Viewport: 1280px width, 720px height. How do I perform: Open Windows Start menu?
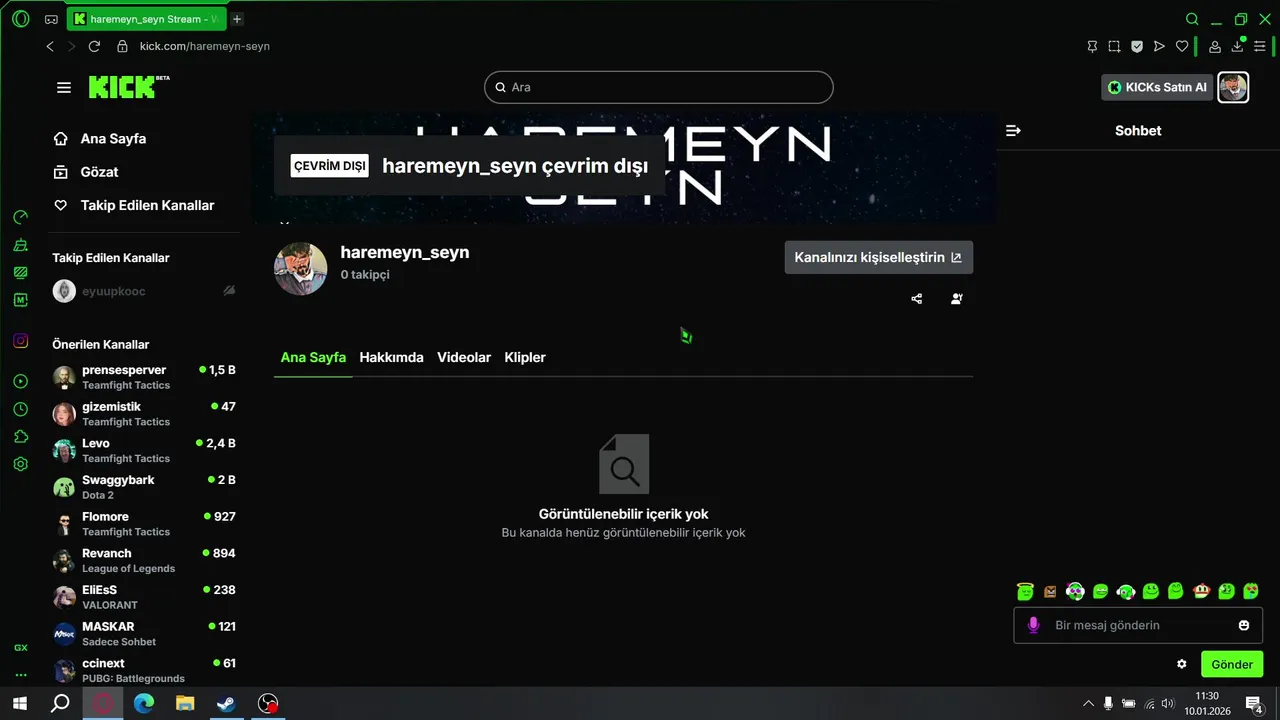(19, 703)
